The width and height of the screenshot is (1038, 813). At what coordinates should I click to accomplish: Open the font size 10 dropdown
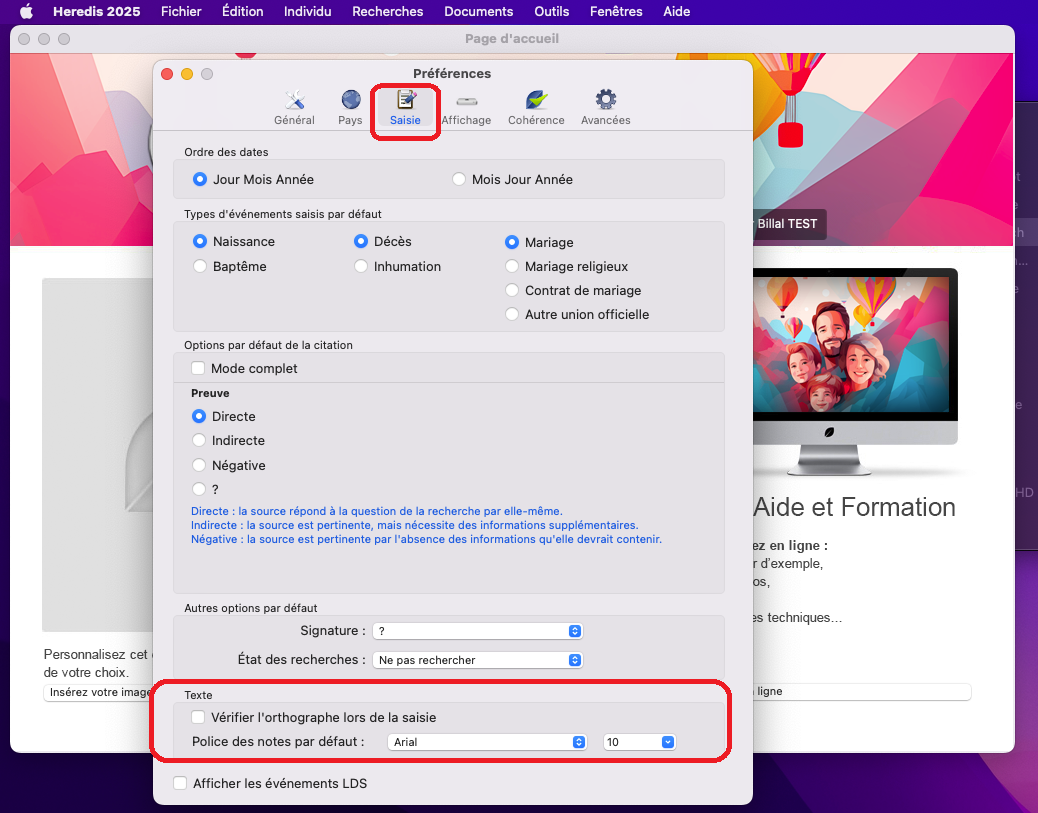(640, 742)
